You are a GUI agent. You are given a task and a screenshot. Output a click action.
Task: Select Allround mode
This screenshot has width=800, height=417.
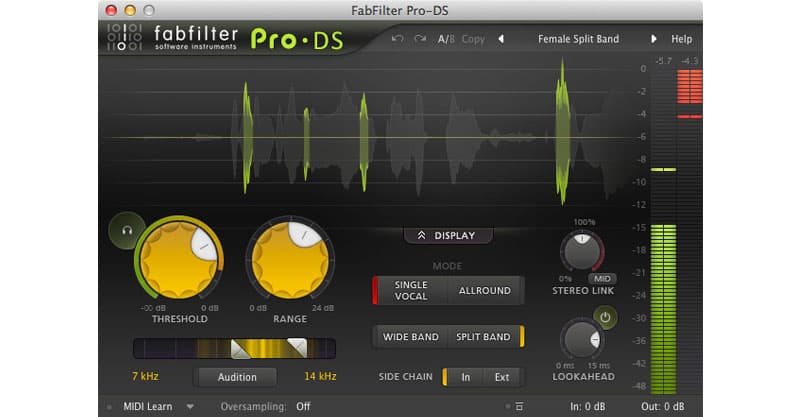point(485,290)
